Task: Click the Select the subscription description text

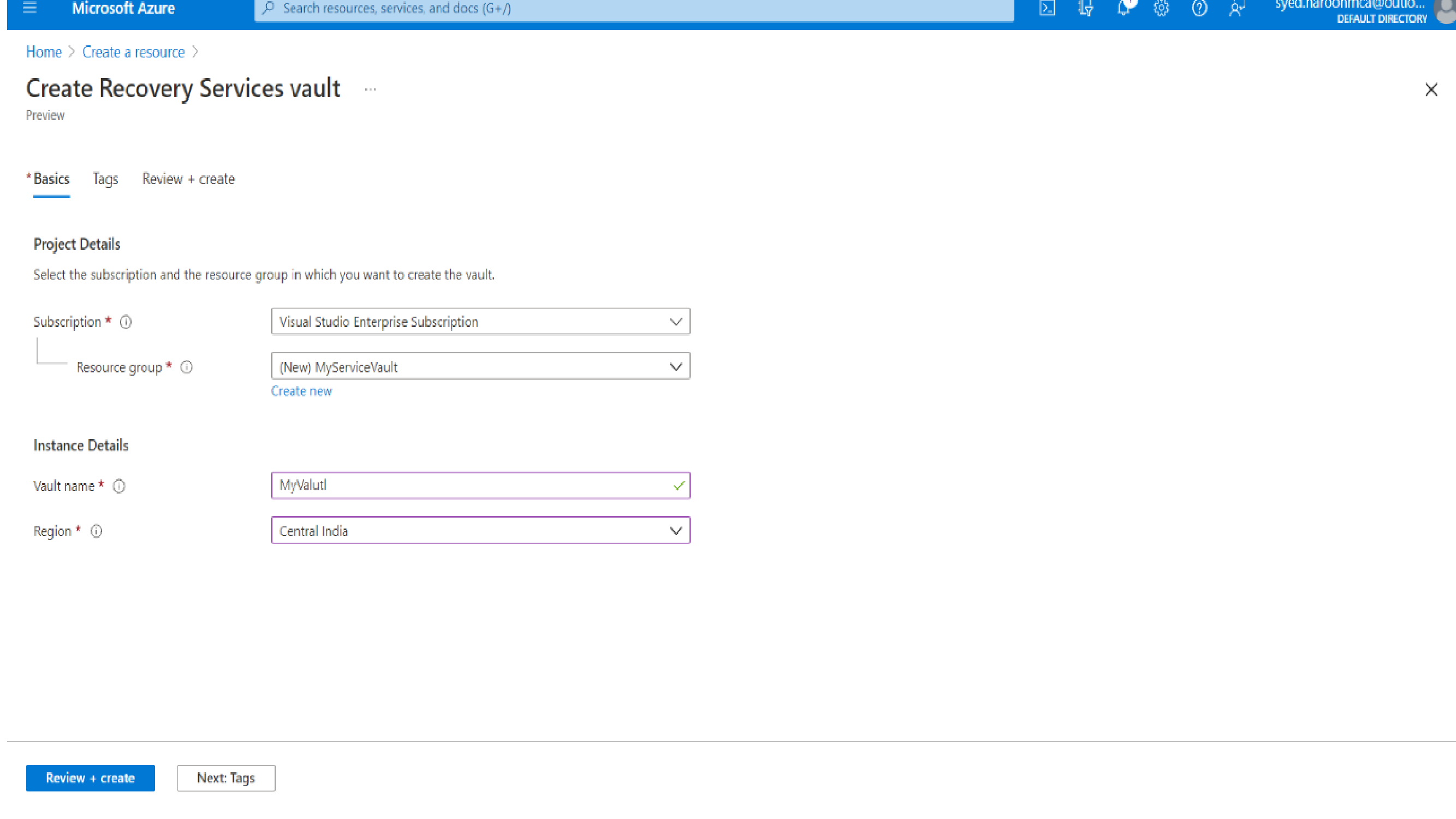Action: click(x=264, y=275)
